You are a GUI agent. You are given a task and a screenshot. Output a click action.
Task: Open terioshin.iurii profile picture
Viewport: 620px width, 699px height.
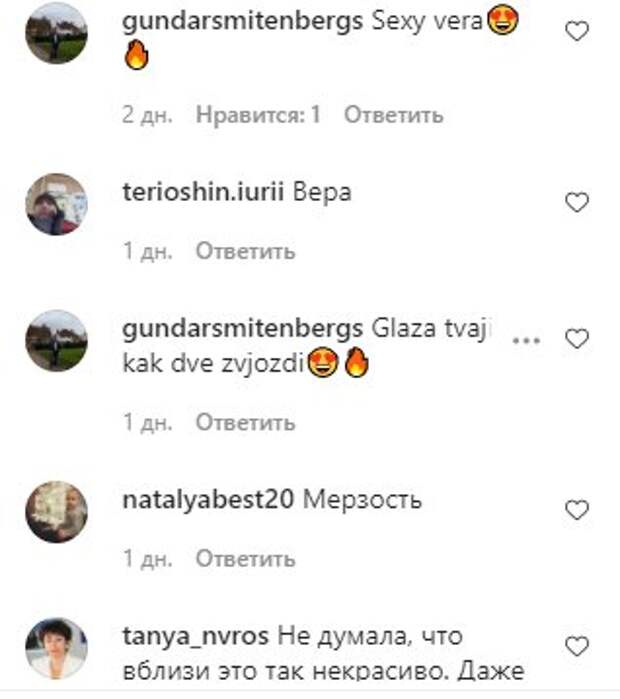click(56, 204)
